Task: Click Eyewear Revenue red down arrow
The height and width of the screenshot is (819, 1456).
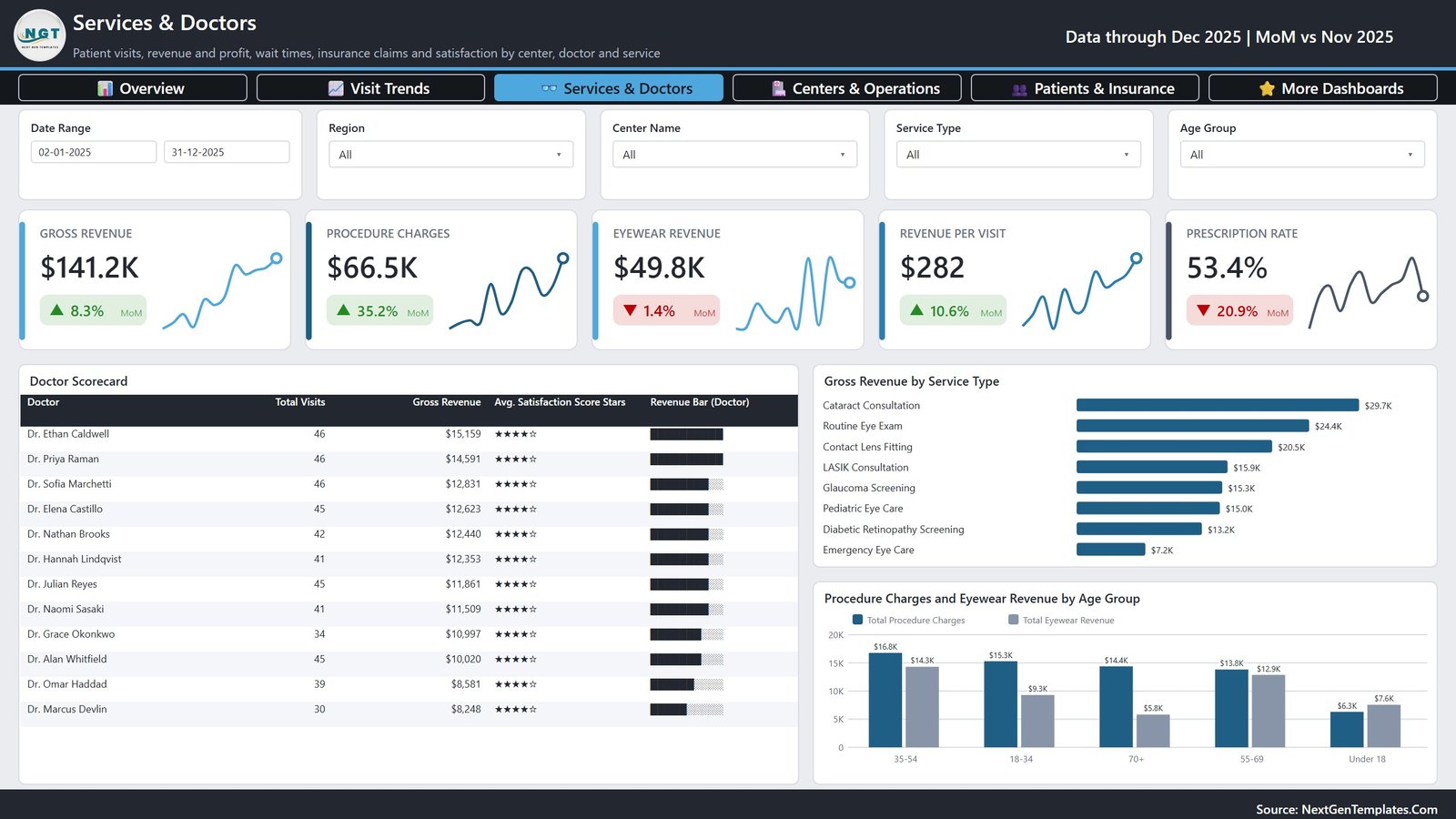Action: pyautogui.click(x=630, y=310)
